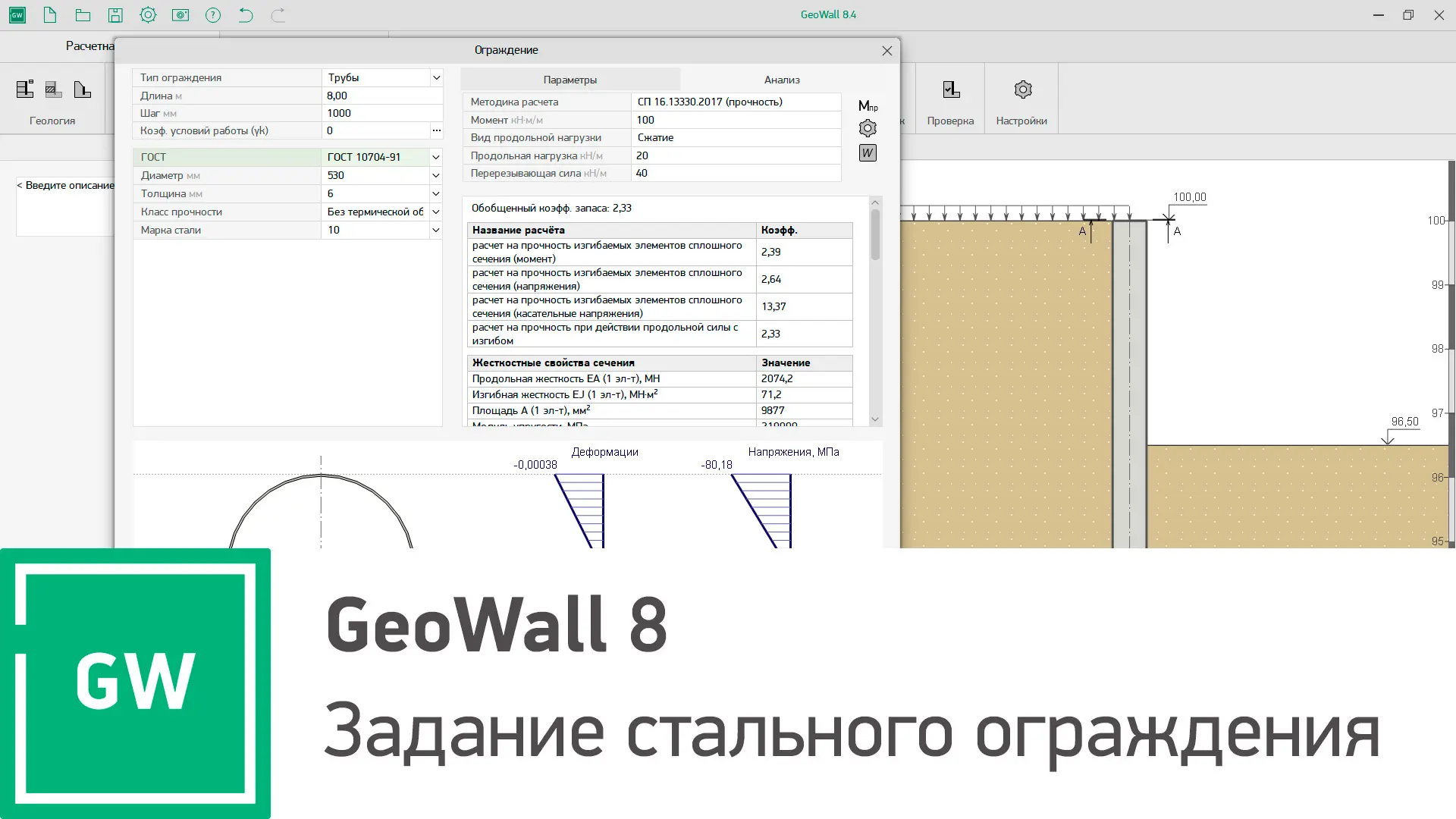Select the first Geology layers icon

pyautogui.click(x=25, y=89)
